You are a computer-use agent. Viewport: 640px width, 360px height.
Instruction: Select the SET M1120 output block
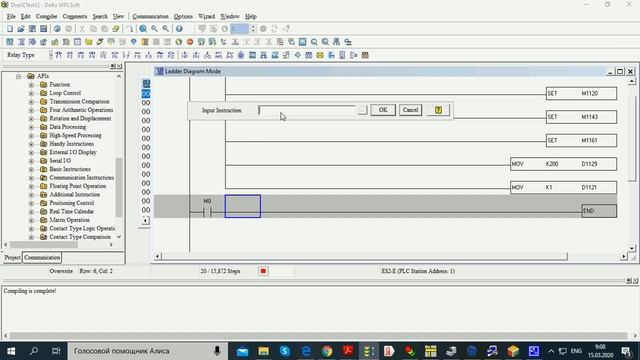click(x=581, y=93)
